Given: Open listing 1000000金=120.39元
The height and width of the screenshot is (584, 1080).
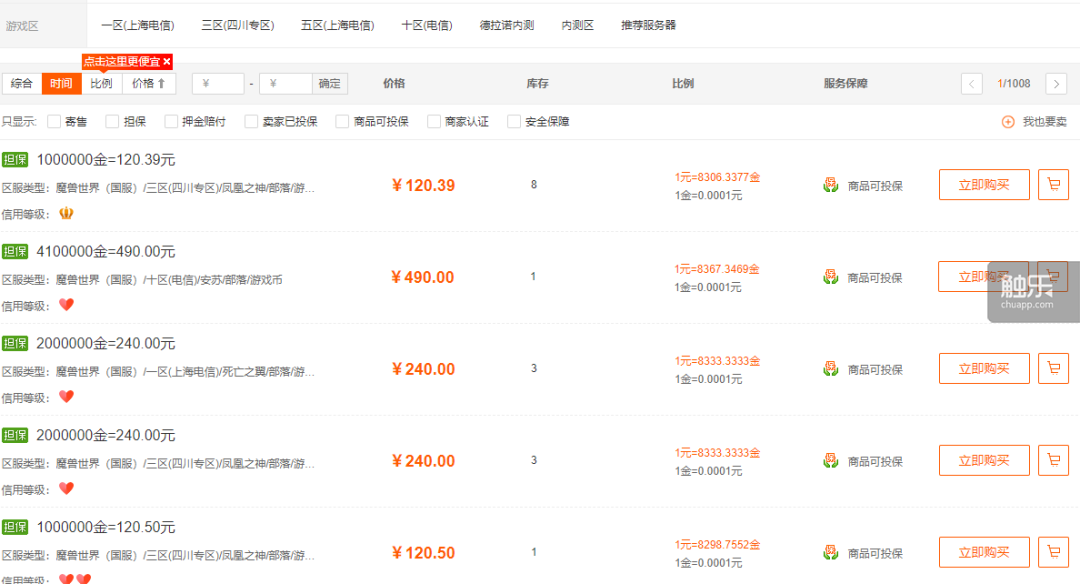Looking at the screenshot, I should click(106, 160).
